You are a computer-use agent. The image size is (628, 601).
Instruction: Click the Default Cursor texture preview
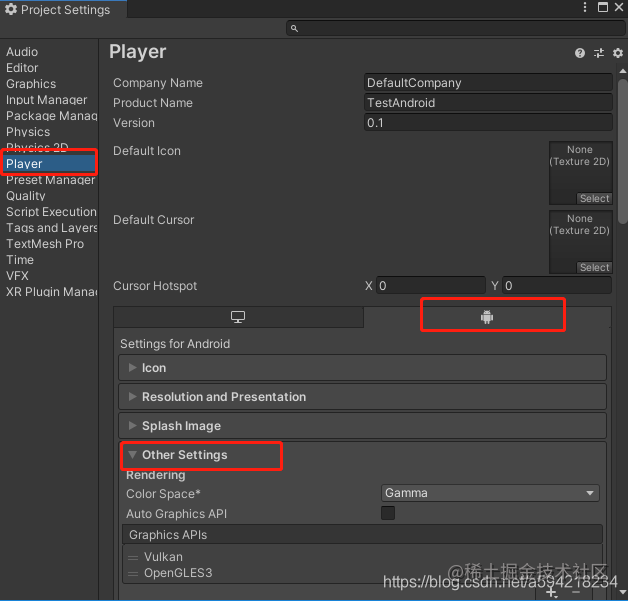(x=580, y=241)
